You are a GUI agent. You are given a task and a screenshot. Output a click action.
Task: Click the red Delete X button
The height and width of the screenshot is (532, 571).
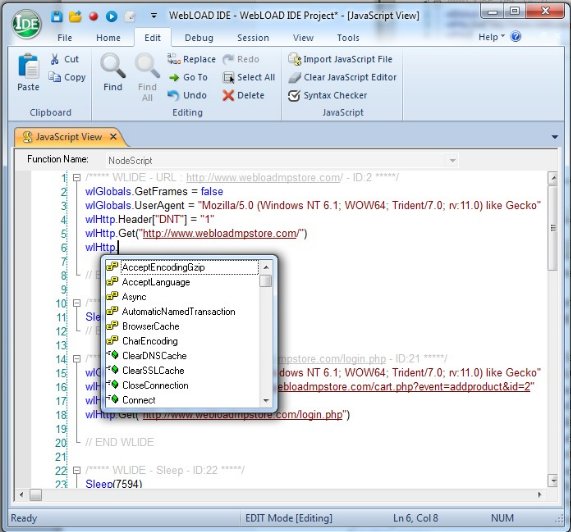click(244, 95)
